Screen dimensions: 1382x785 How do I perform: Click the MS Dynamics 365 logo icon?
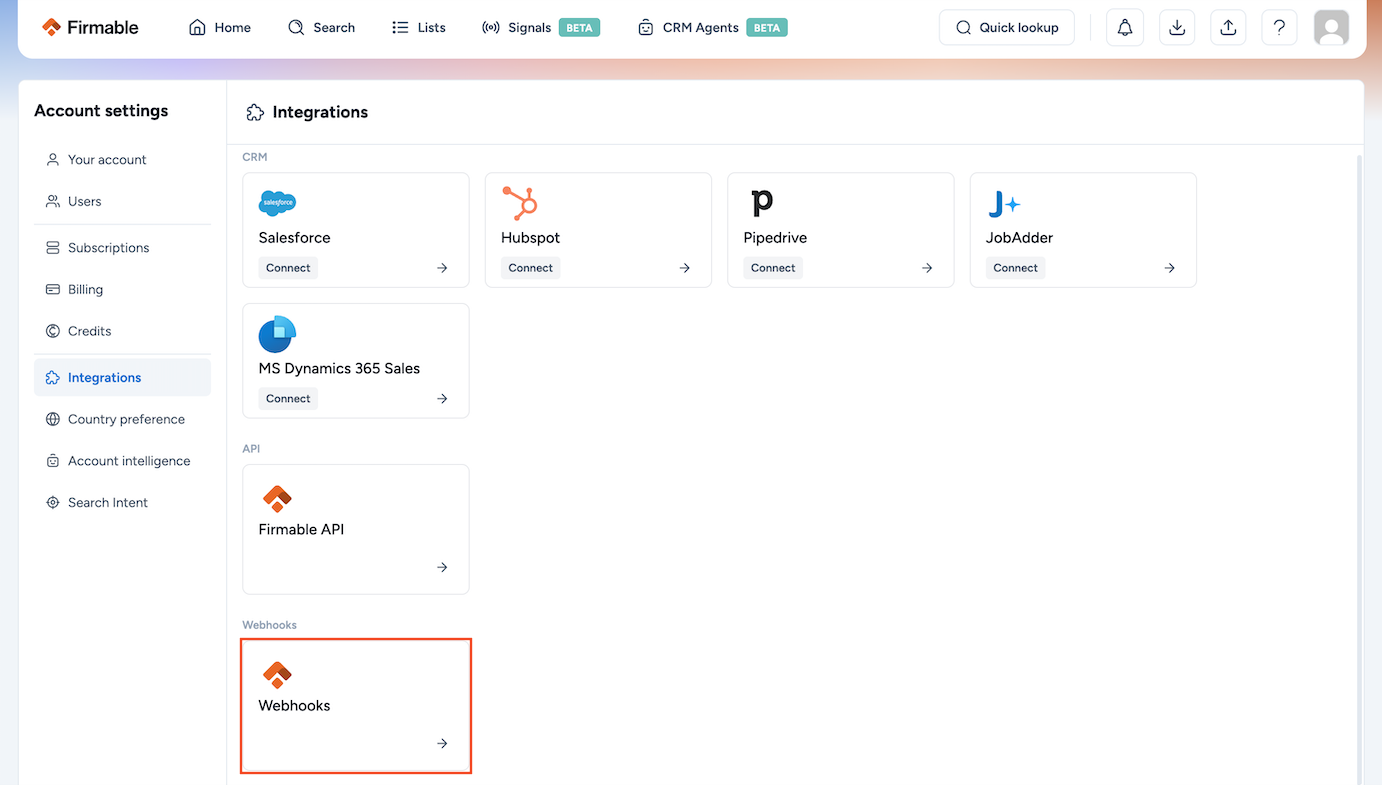pyautogui.click(x=277, y=334)
